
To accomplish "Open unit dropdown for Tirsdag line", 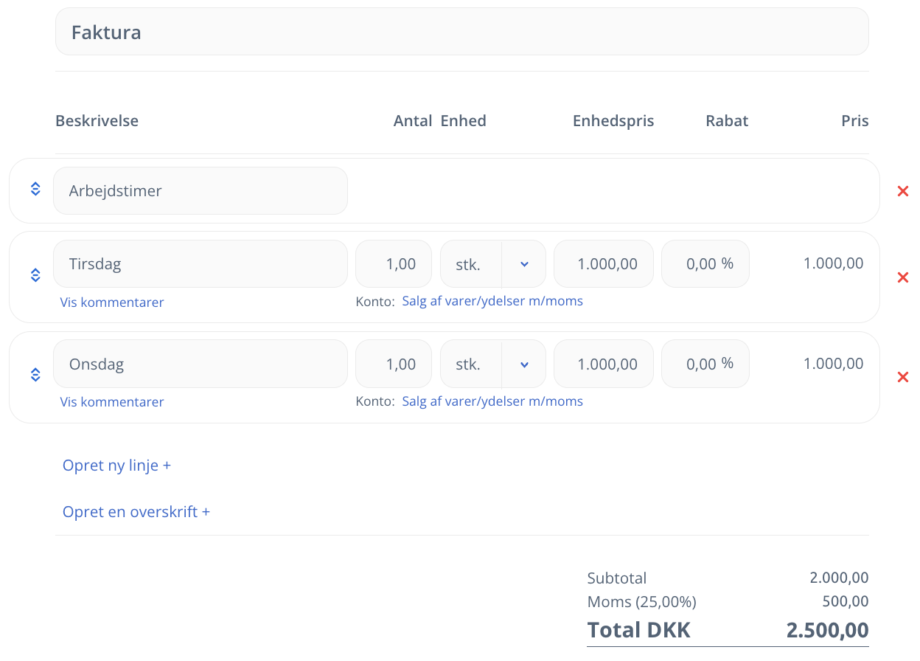I will 524,265.
